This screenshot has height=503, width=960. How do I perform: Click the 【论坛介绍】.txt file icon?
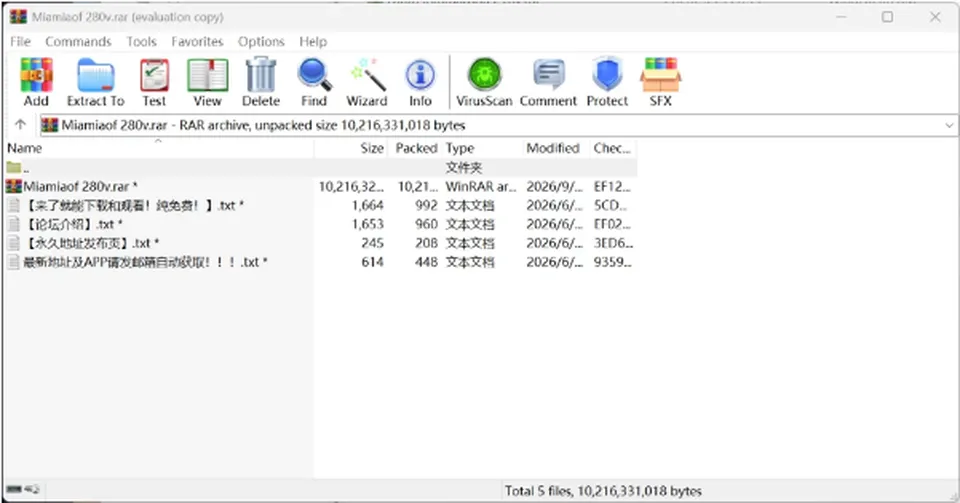pos(13,224)
